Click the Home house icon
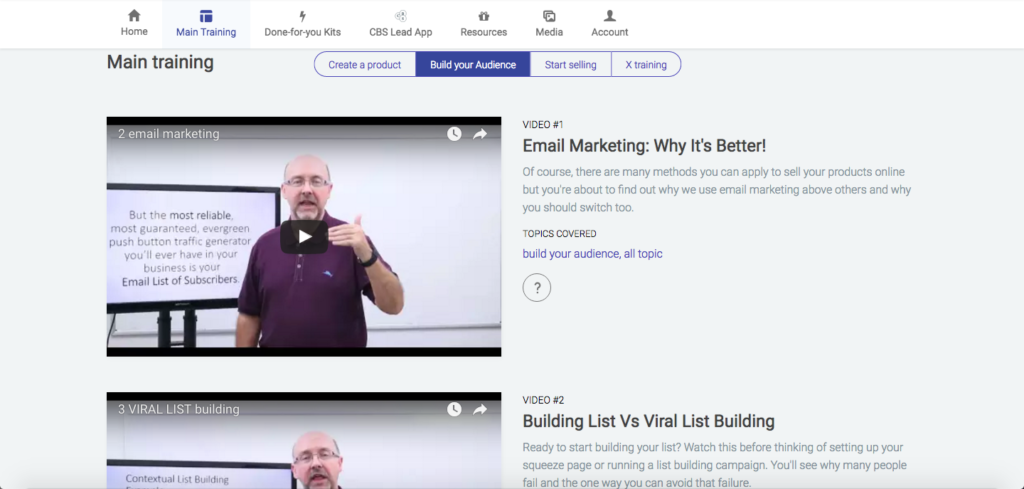Viewport: 1024px width, 489px height. 134,15
